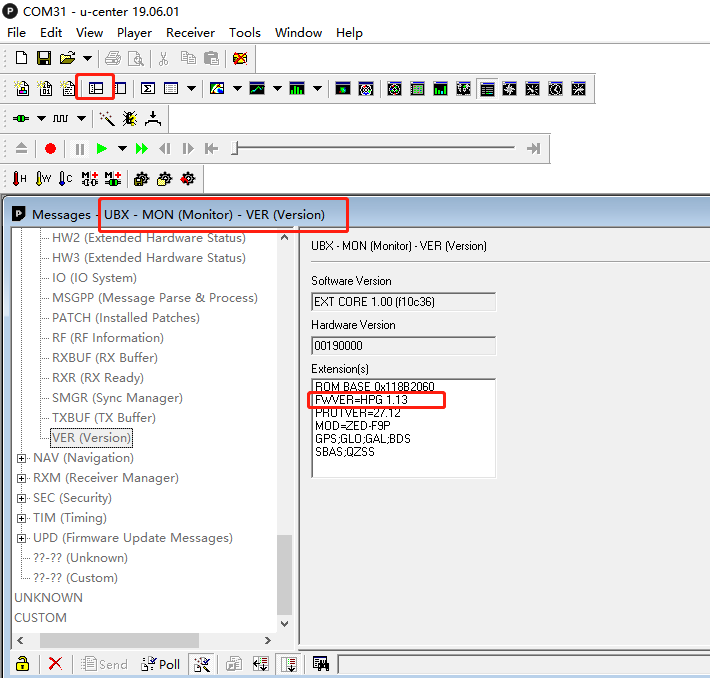Click the Messages View icon in toolbar

point(96,88)
